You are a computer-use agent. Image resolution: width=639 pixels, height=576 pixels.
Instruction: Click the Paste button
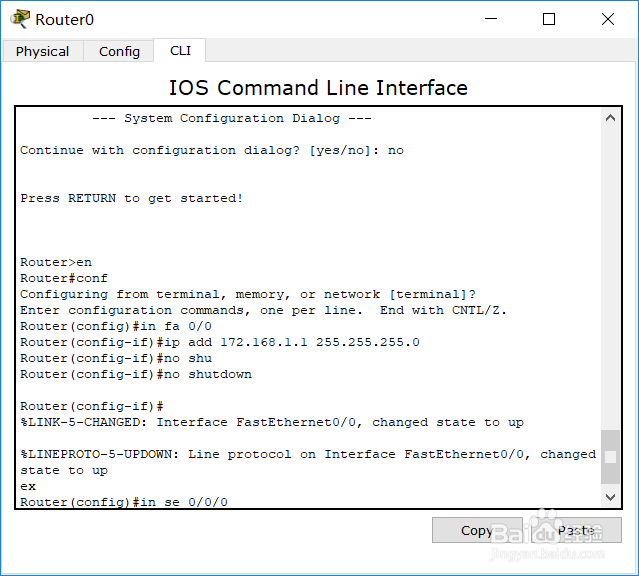576,530
